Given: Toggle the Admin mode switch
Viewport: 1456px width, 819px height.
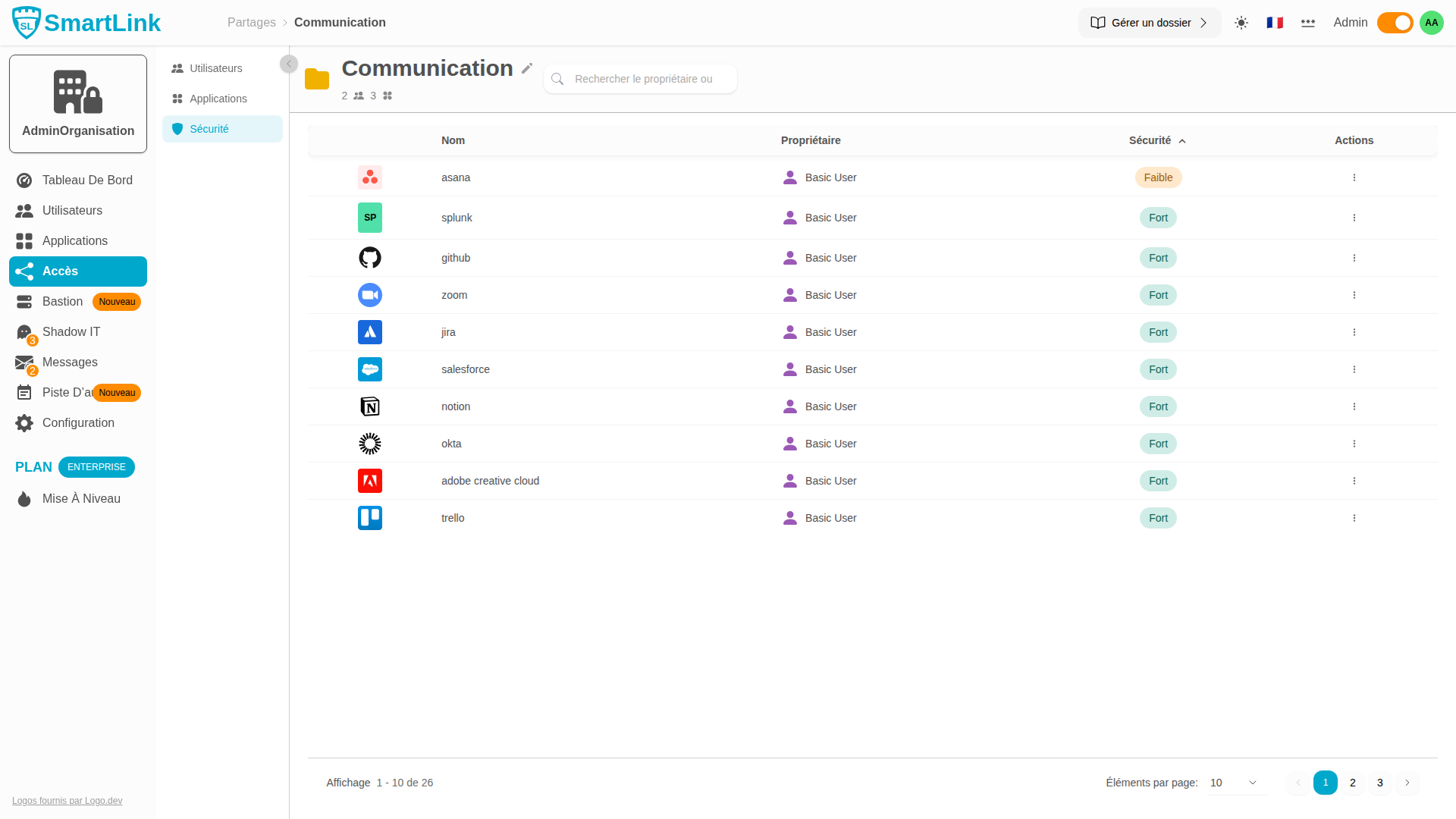Looking at the screenshot, I should point(1395,23).
